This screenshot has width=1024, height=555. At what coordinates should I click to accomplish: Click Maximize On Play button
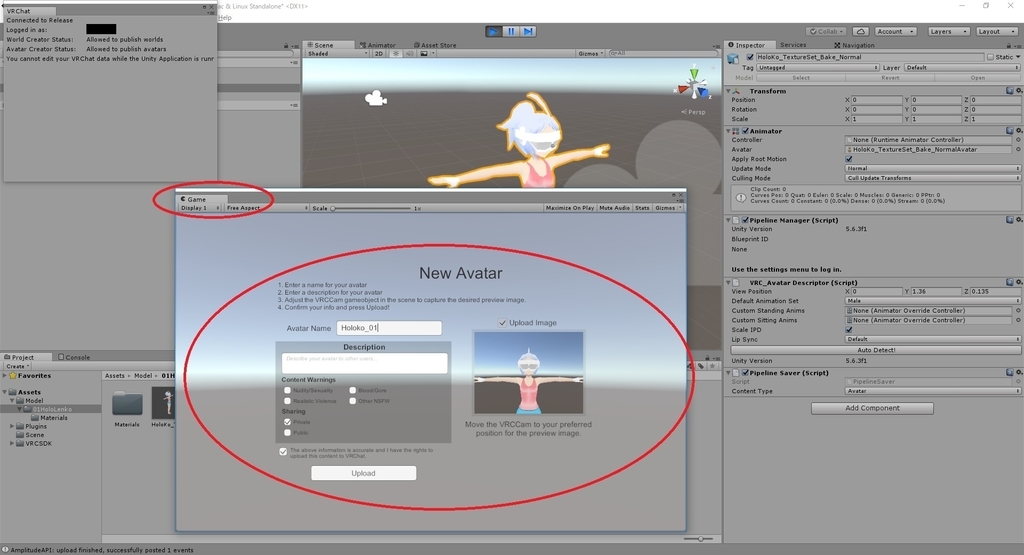pyautogui.click(x=569, y=208)
